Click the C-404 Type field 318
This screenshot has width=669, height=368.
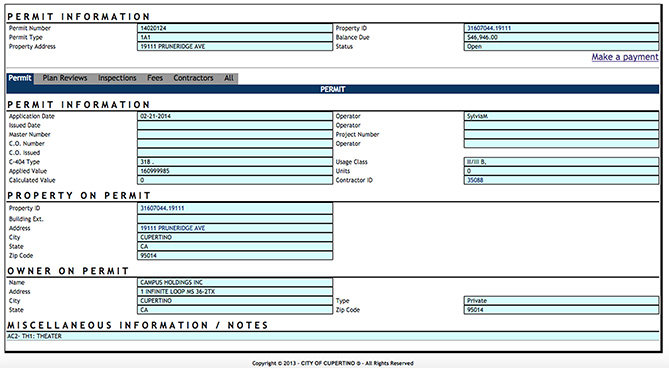(235, 162)
